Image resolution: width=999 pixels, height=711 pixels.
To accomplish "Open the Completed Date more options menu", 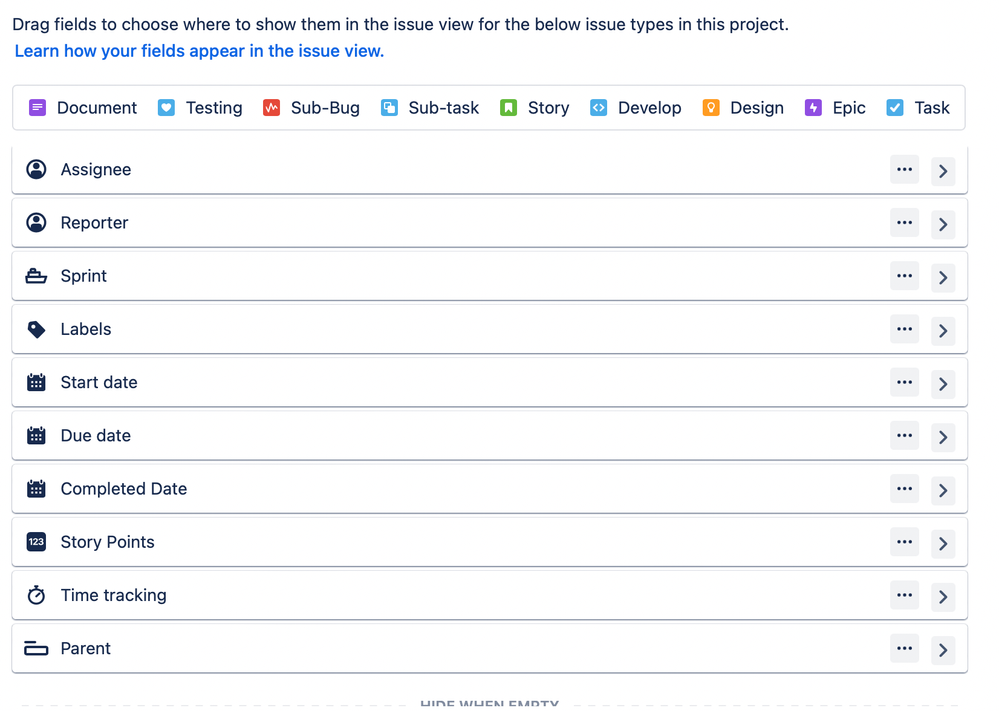I will pos(904,489).
